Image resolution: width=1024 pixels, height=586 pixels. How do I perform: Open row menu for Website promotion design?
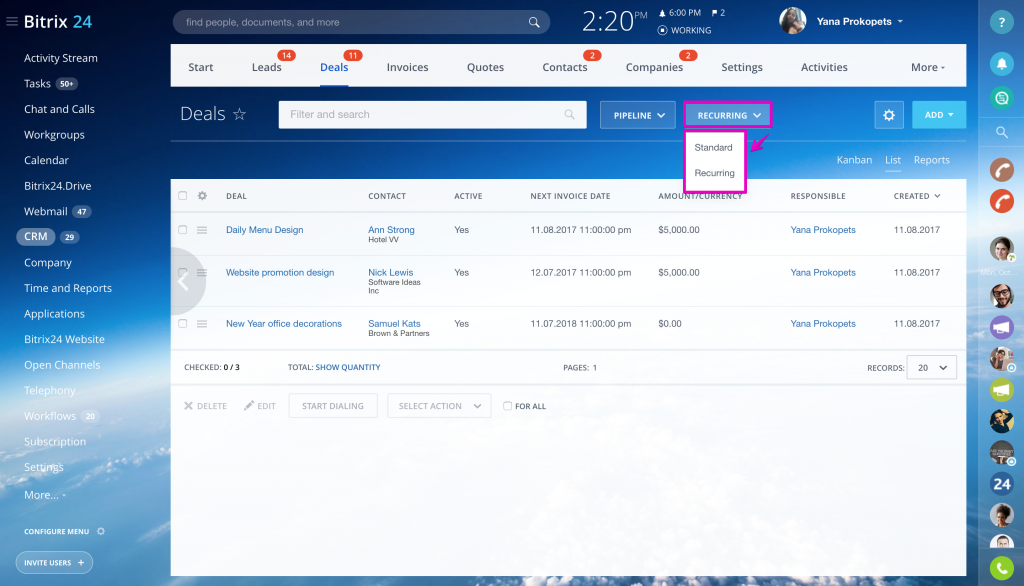202,273
